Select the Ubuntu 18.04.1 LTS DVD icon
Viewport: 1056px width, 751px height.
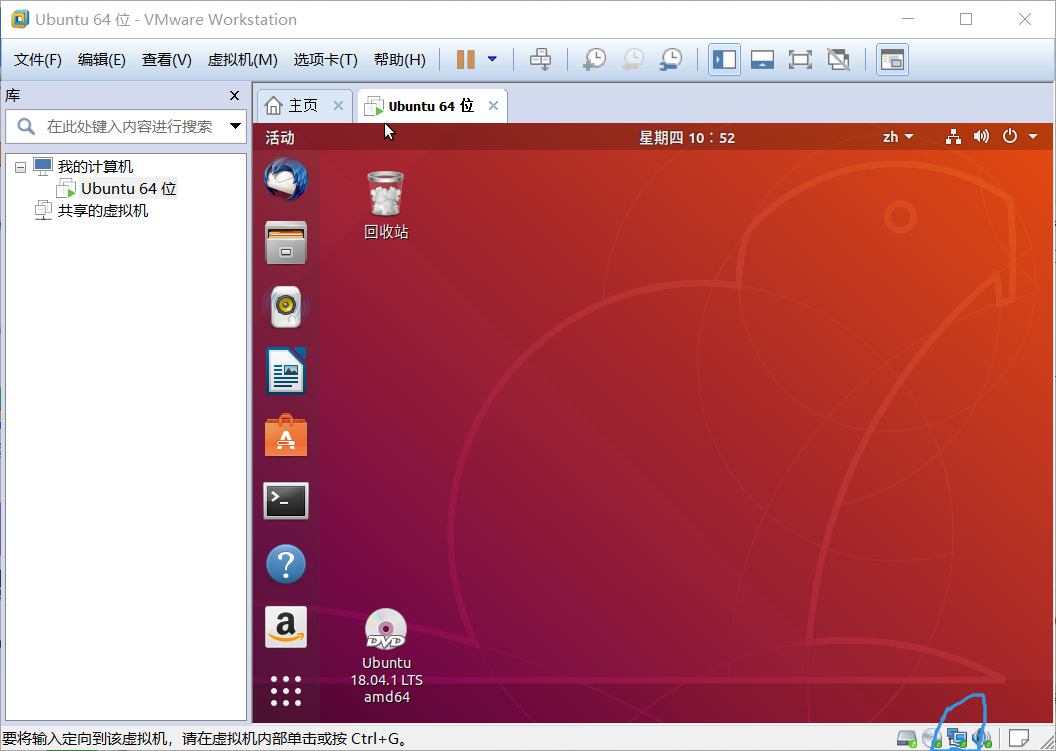point(387,657)
